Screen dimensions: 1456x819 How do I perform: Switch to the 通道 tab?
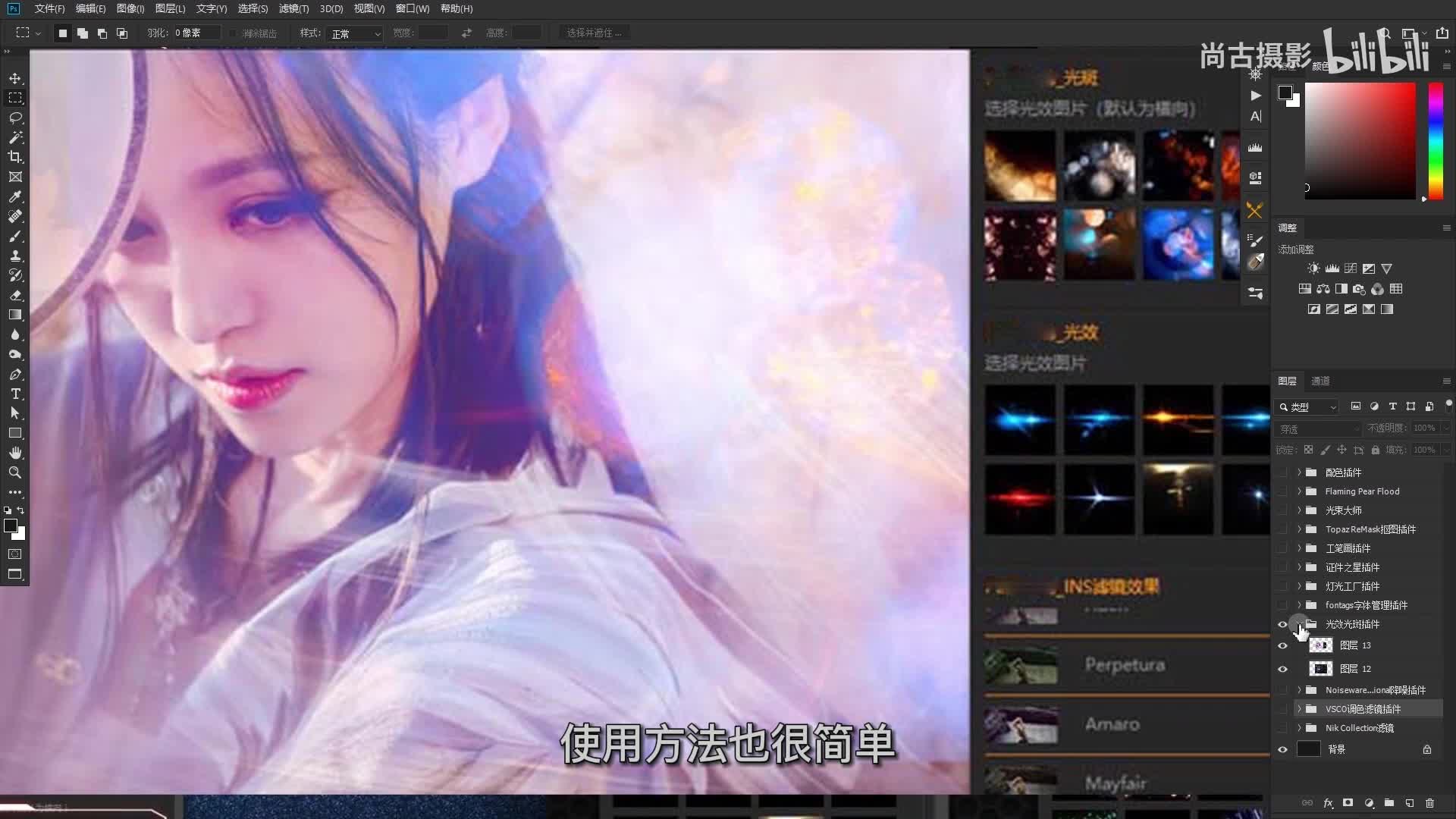pos(1320,381)
